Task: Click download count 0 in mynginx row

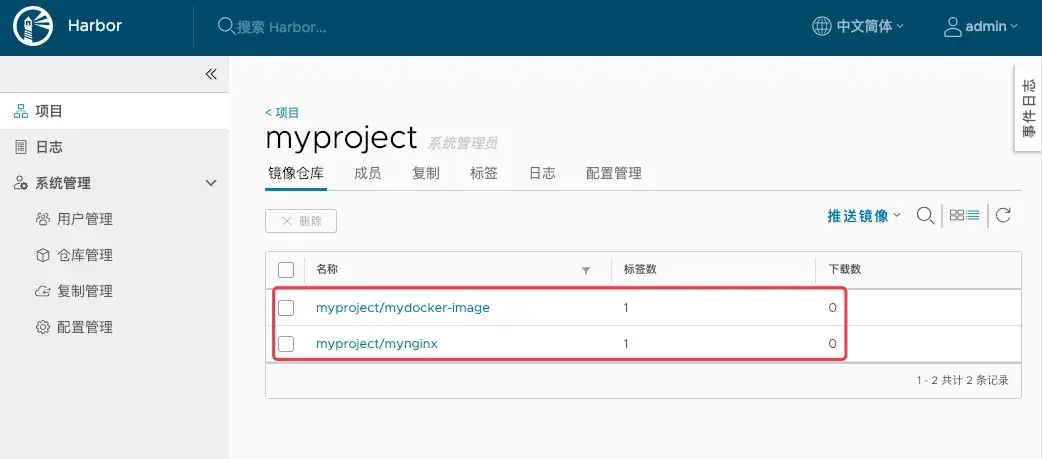Action: pyautogui.click(x=832, y=343)
